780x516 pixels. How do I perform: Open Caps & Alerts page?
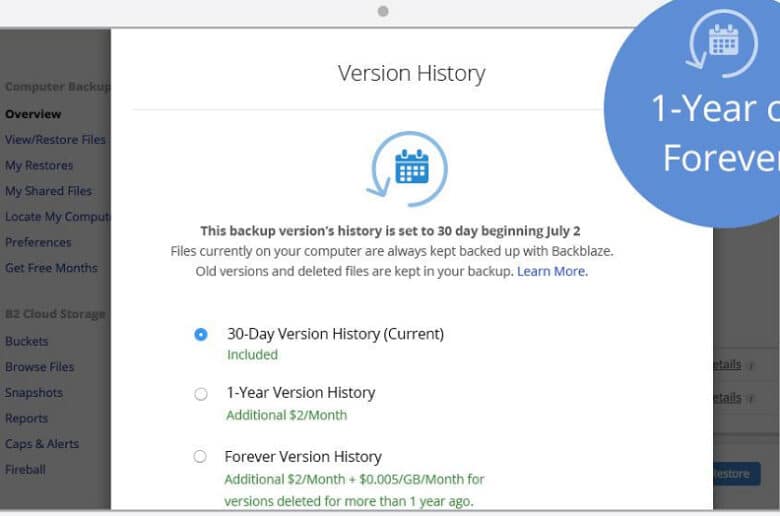tap(42, 444)
